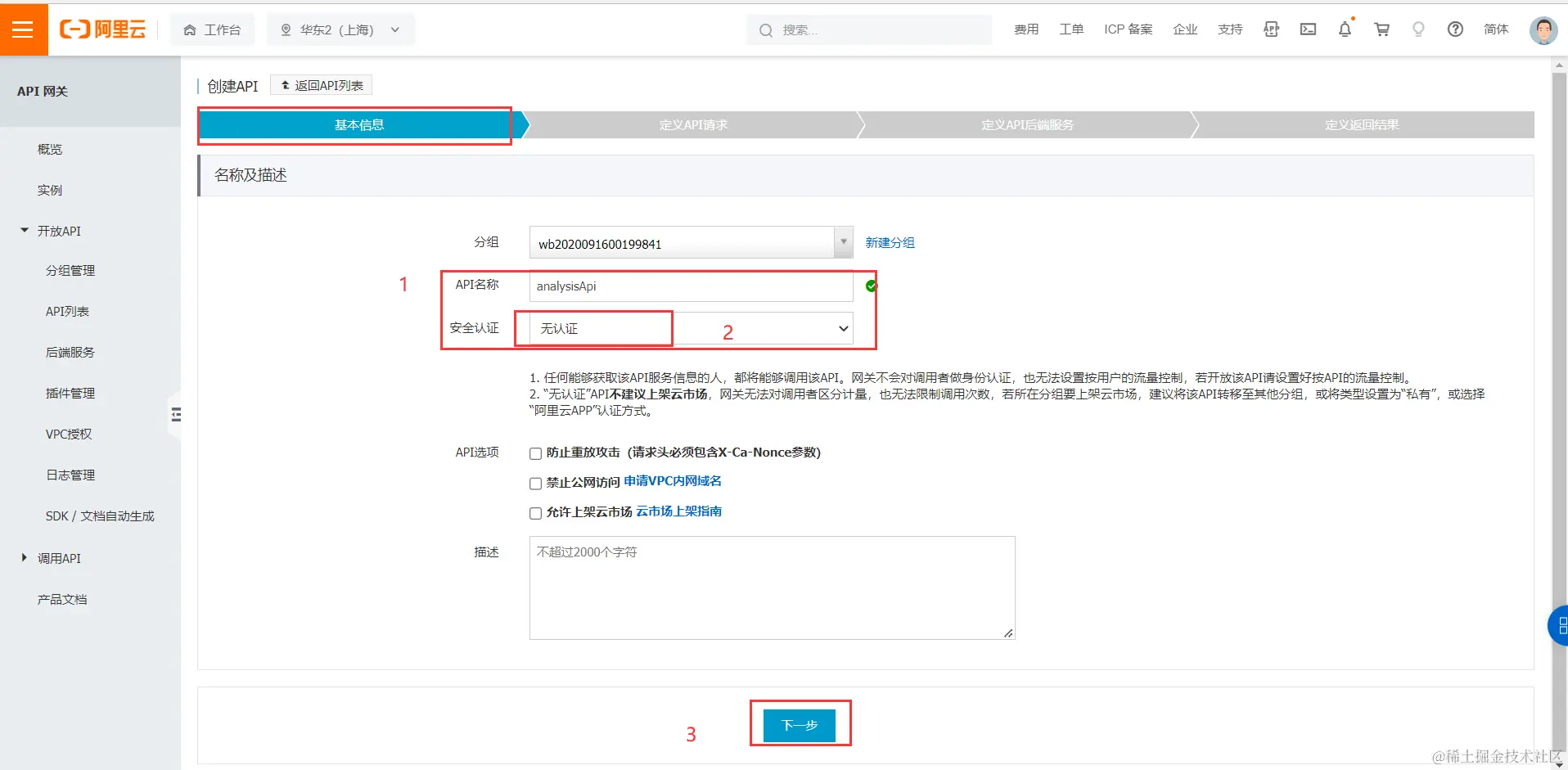The width and height of the screenshot is (1568, 770).
Task: Select the 定义API后端服务 step tab
Action: (1027, 124)
